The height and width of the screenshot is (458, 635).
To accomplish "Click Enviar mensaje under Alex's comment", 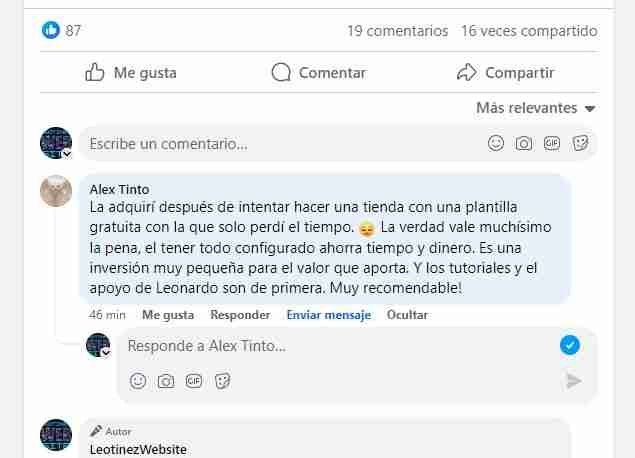I will tap(328, 314).
